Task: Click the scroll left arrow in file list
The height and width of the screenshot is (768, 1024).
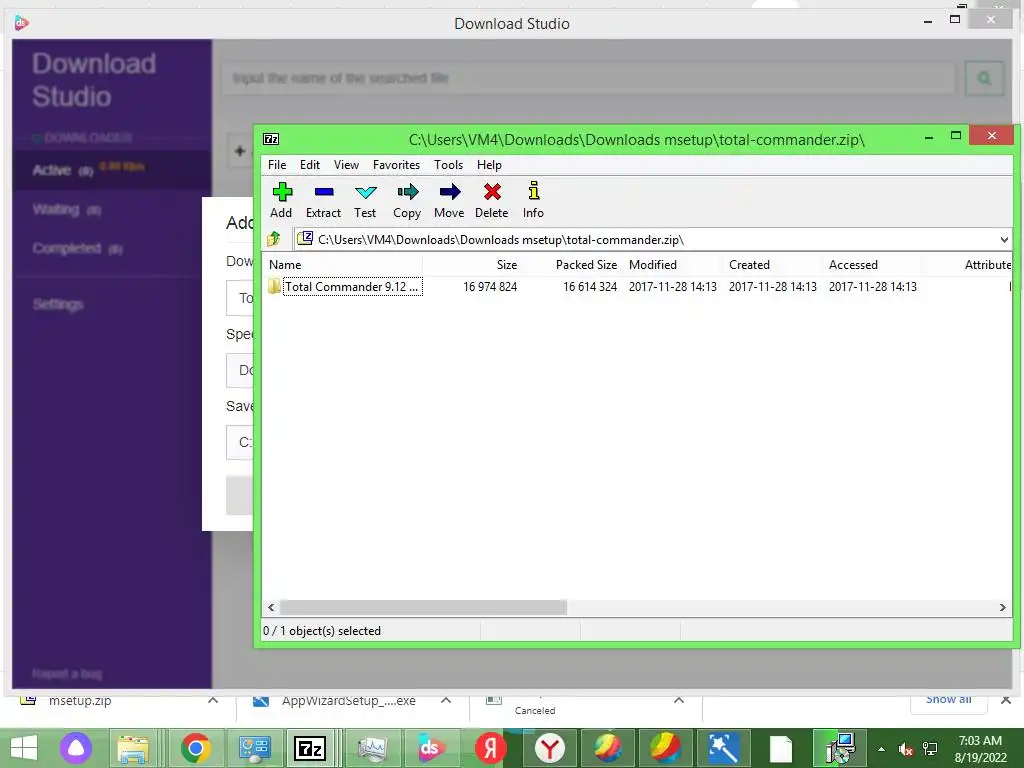Action: (x=272, y=607)
